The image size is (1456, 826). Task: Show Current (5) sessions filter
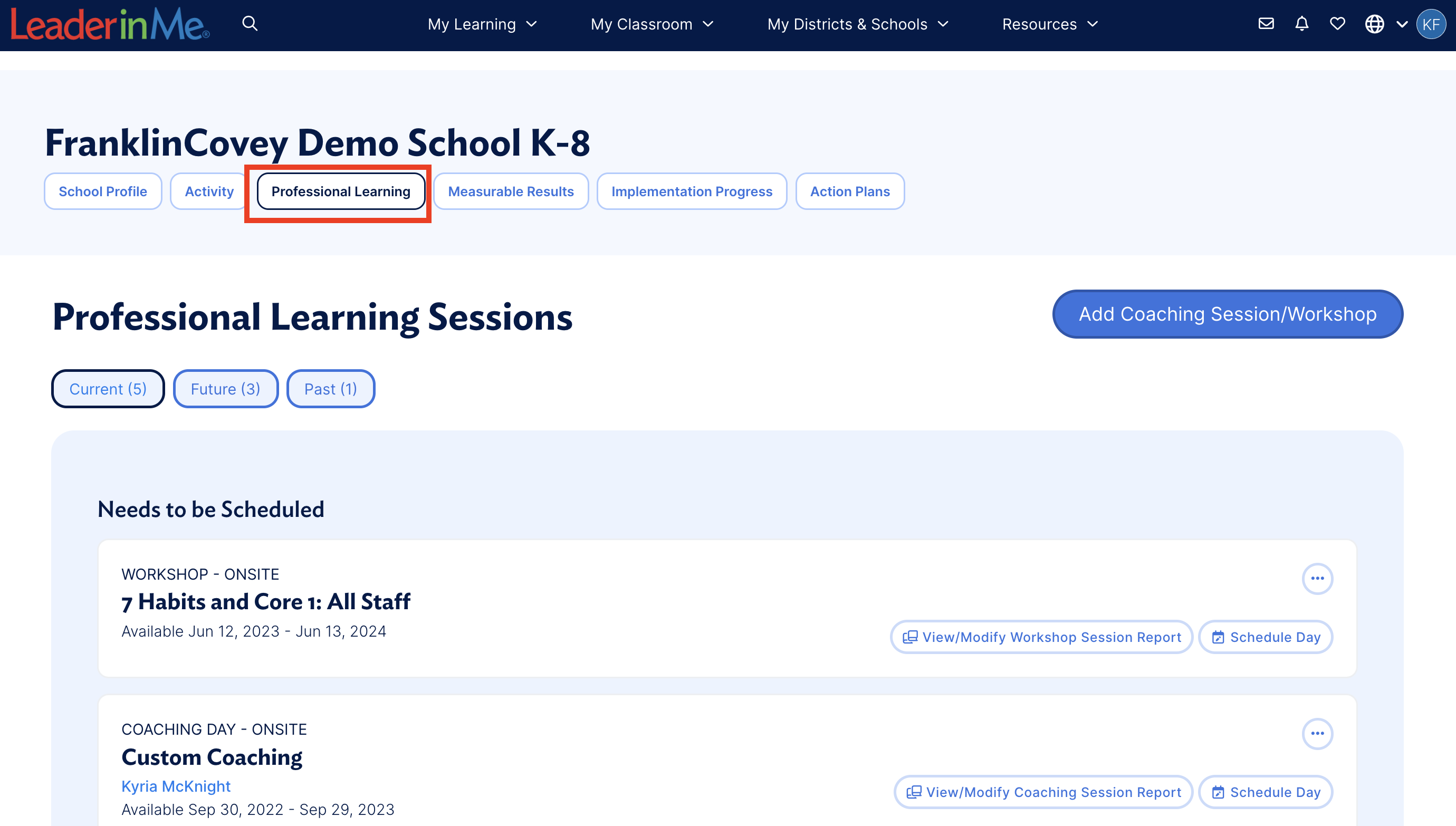pyautogui.click(x=108, y=389)
